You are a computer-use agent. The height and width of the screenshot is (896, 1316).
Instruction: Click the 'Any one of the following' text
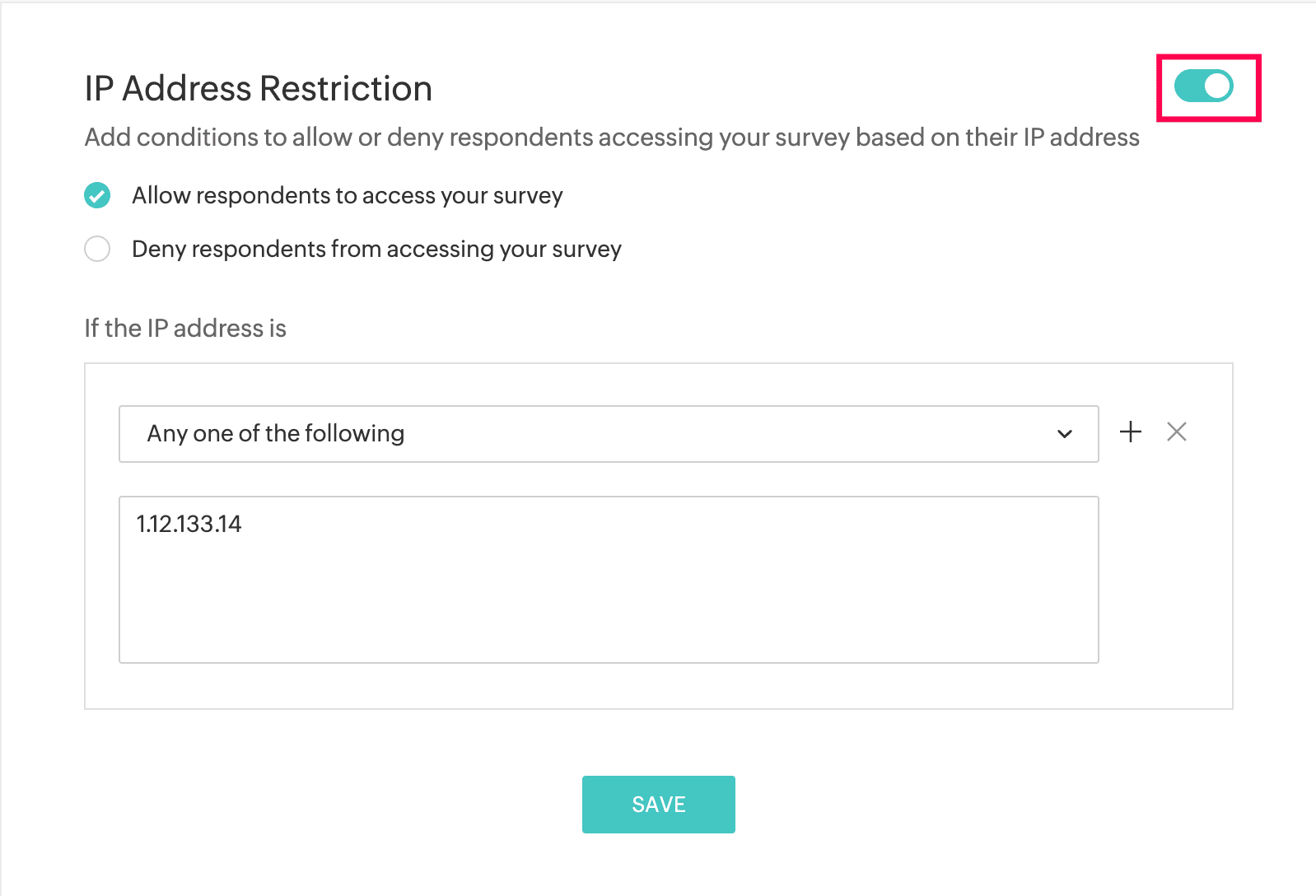(276, 433)
